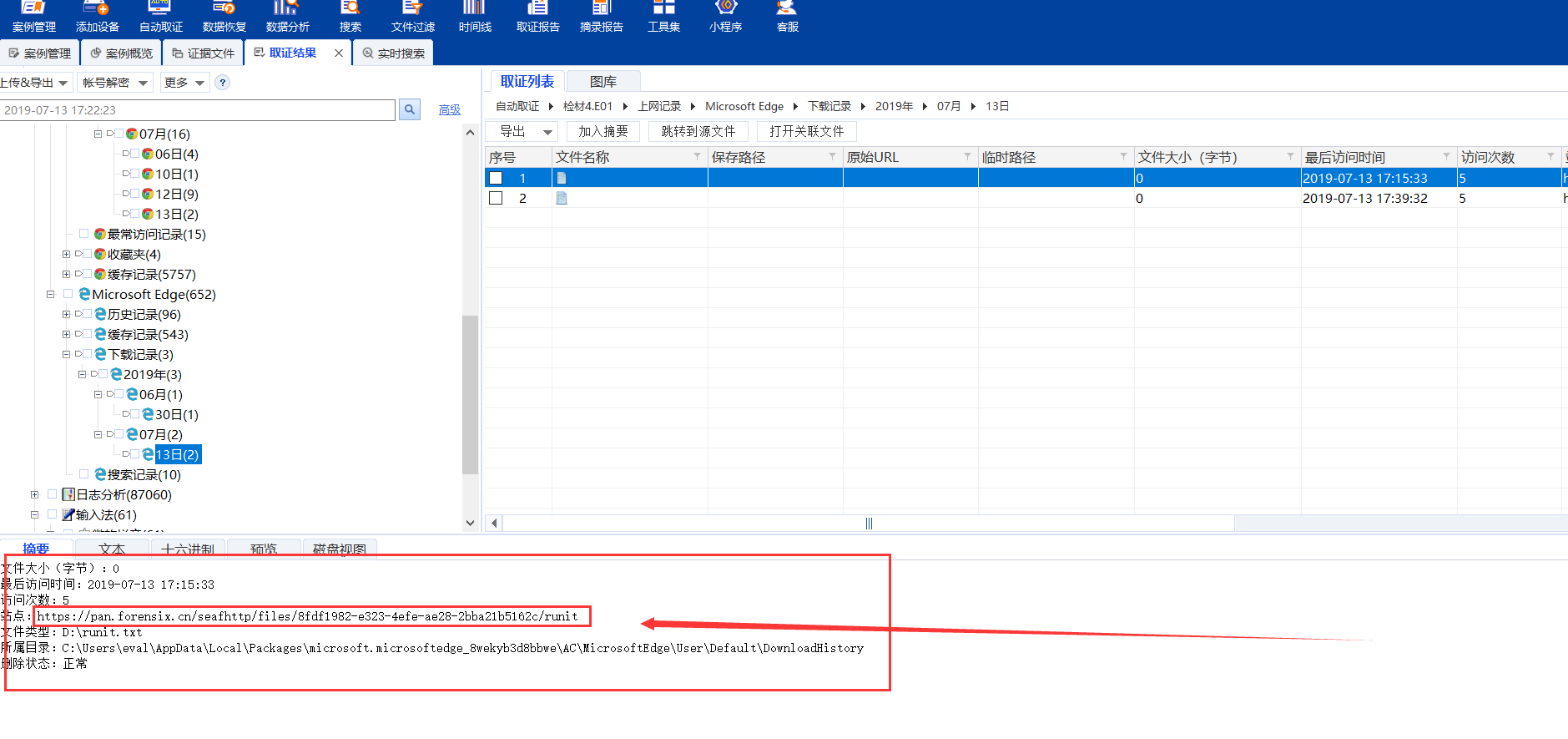Screen dimensions: 1568x739
Task: Check the 日志分析(87060) tree checkbox
Action: pyautogui.click(x=53, y=494)
